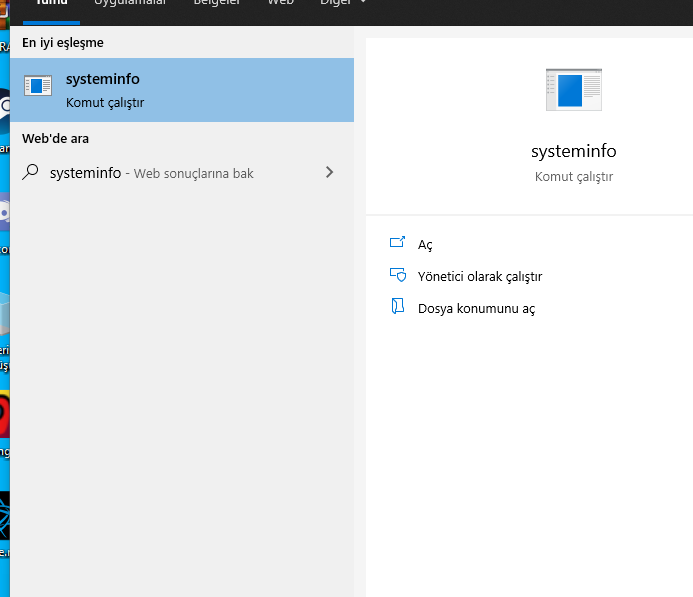Choose the Aç action text
The width and height of the screenshot is (693, 597).
425,245
